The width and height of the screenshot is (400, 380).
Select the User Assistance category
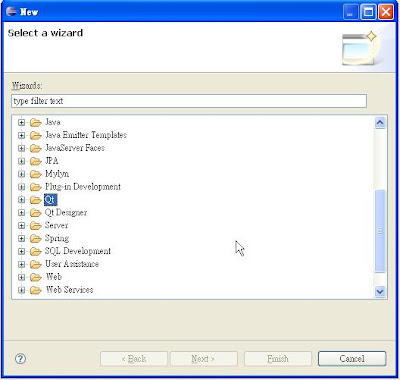pyautogui.click(x=72, y=264)
